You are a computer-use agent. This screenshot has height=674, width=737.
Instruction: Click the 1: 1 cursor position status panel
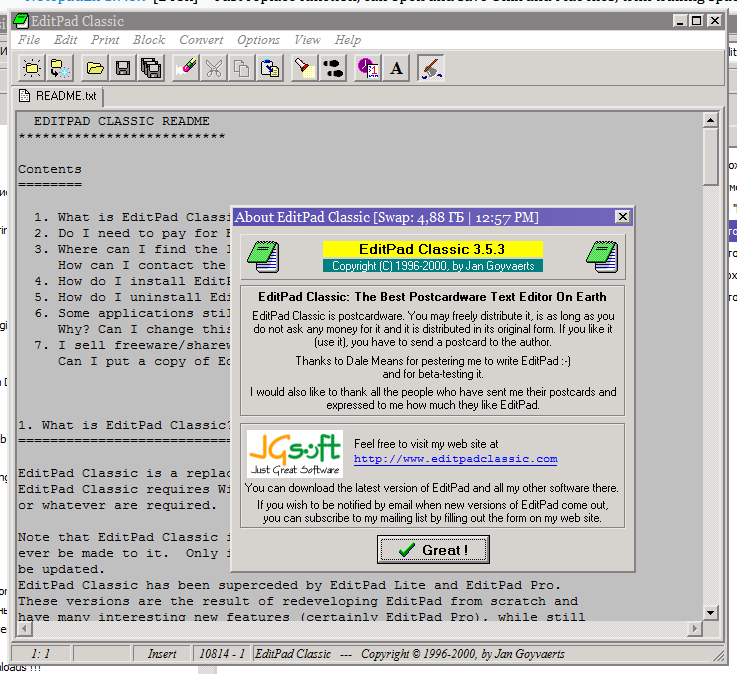pos(41,654)
